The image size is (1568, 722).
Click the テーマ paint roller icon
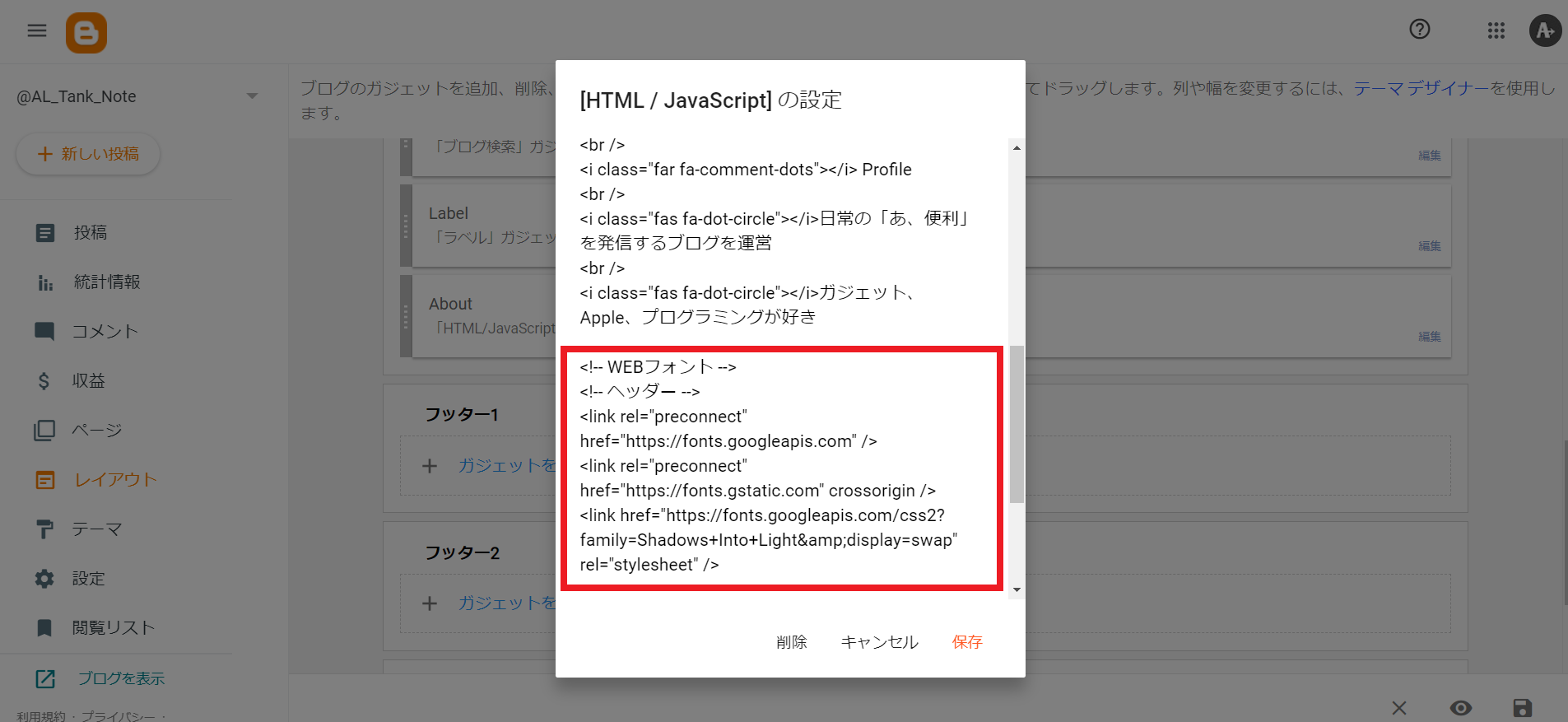[x=44, y=529]
